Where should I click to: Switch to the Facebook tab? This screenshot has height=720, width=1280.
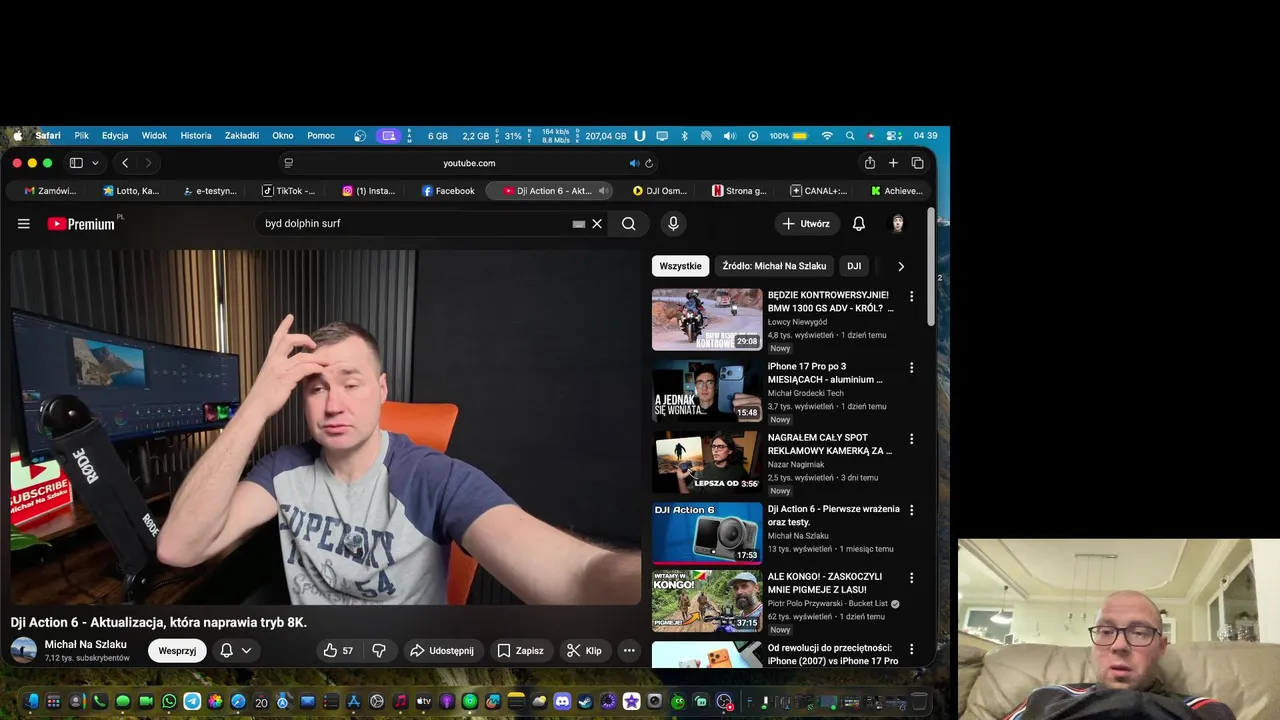tap(448, 191)
